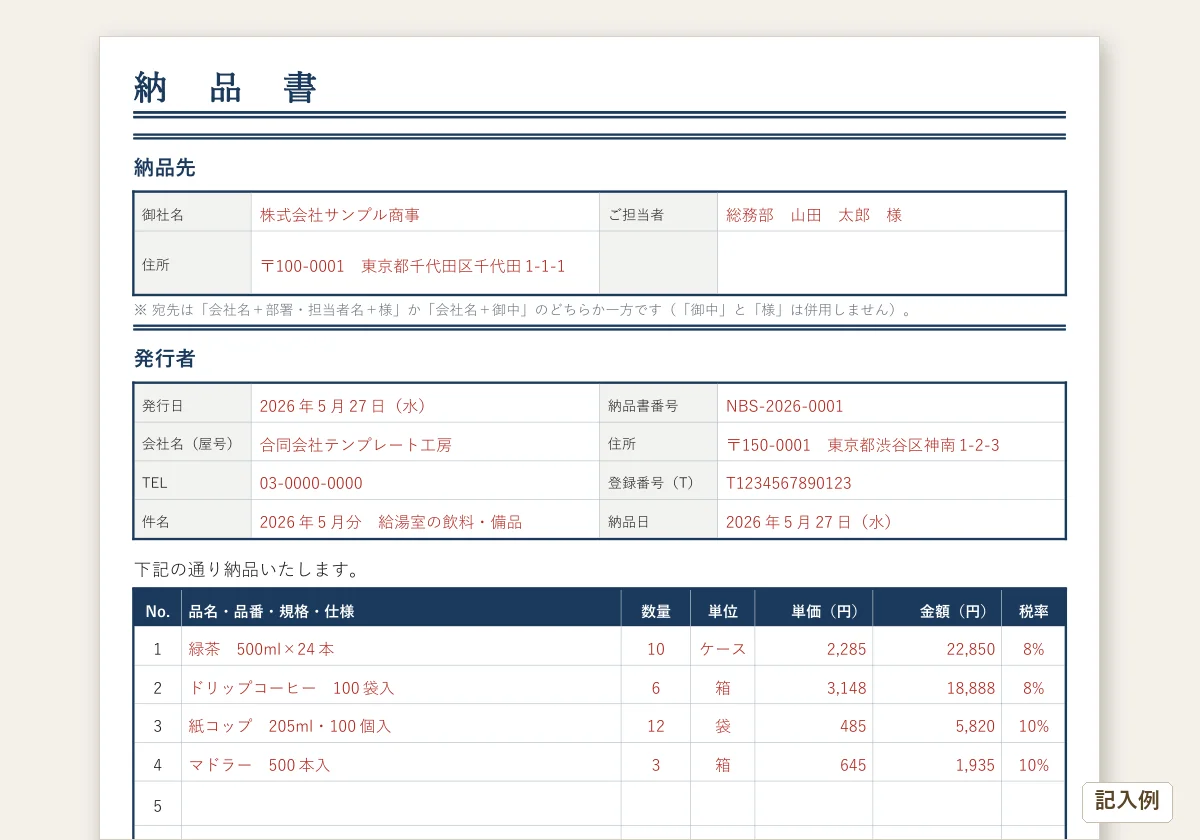The width and height of the screenshot is (1200, 840).
Task: Click the 御社名 label cell
Action: pyautogui.click(x=193, y=214)
